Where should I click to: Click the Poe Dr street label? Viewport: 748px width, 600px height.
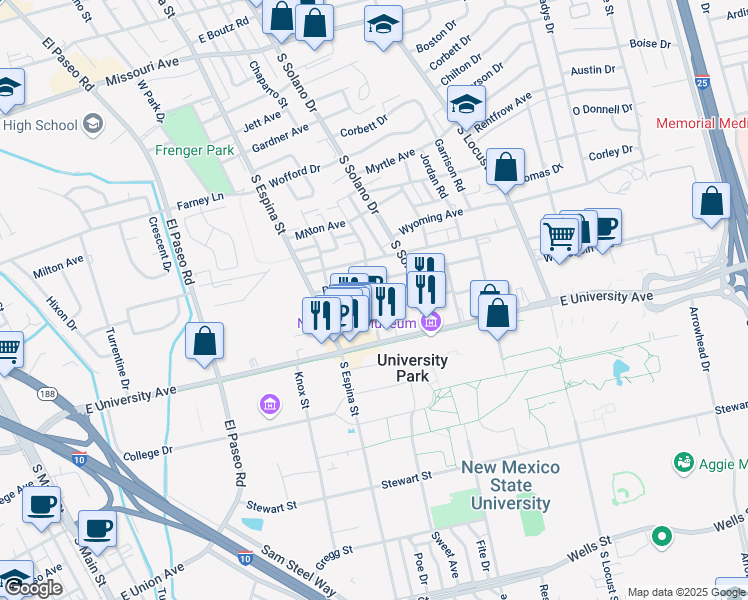(x=421, y=569)
